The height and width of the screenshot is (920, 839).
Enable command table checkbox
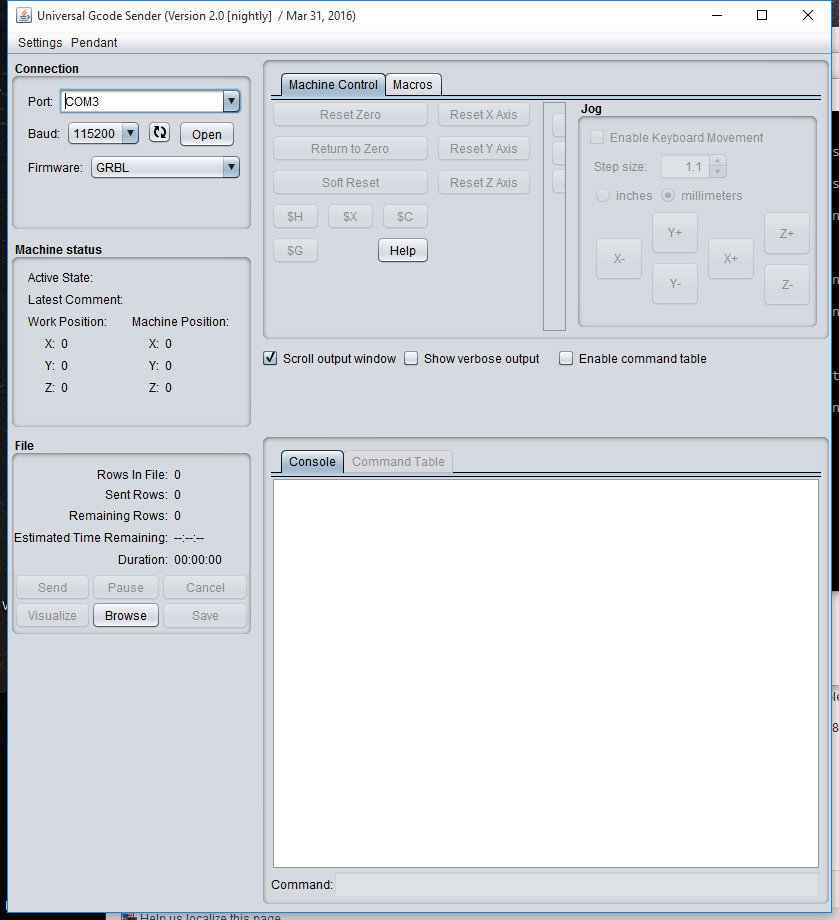(566, 358)
